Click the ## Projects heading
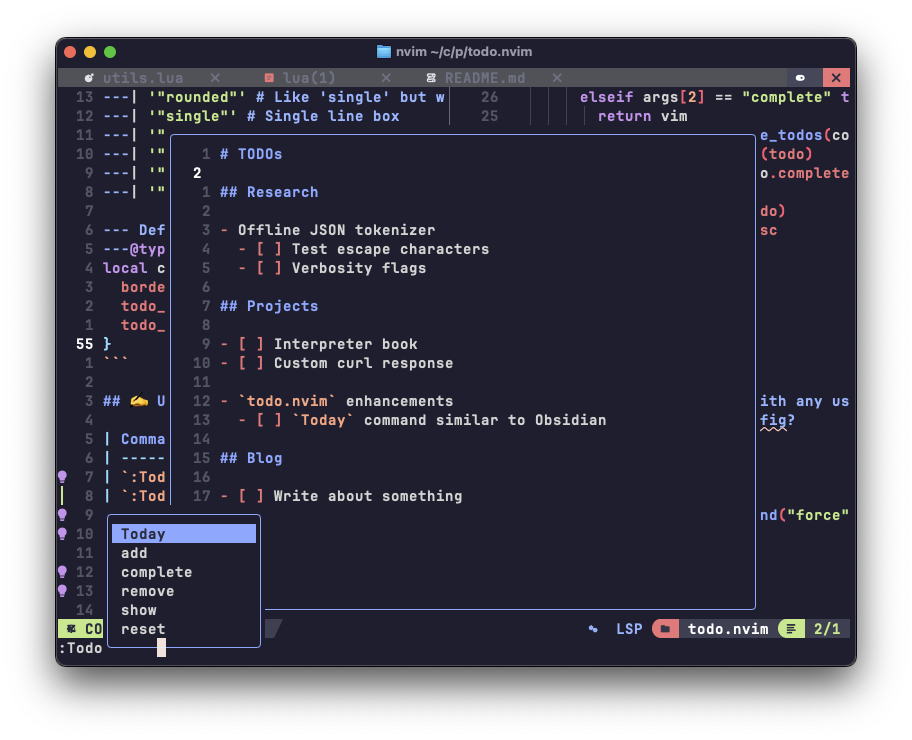Screen dimensions: 912x740 (x=269, y=306)
